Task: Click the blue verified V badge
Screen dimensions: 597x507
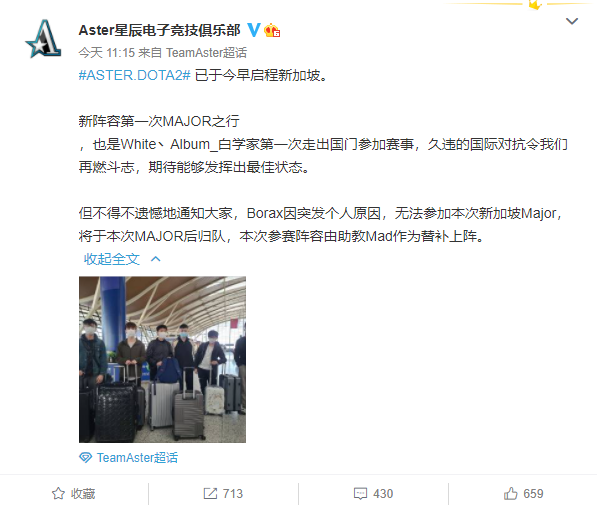Action: click(254, 30)
